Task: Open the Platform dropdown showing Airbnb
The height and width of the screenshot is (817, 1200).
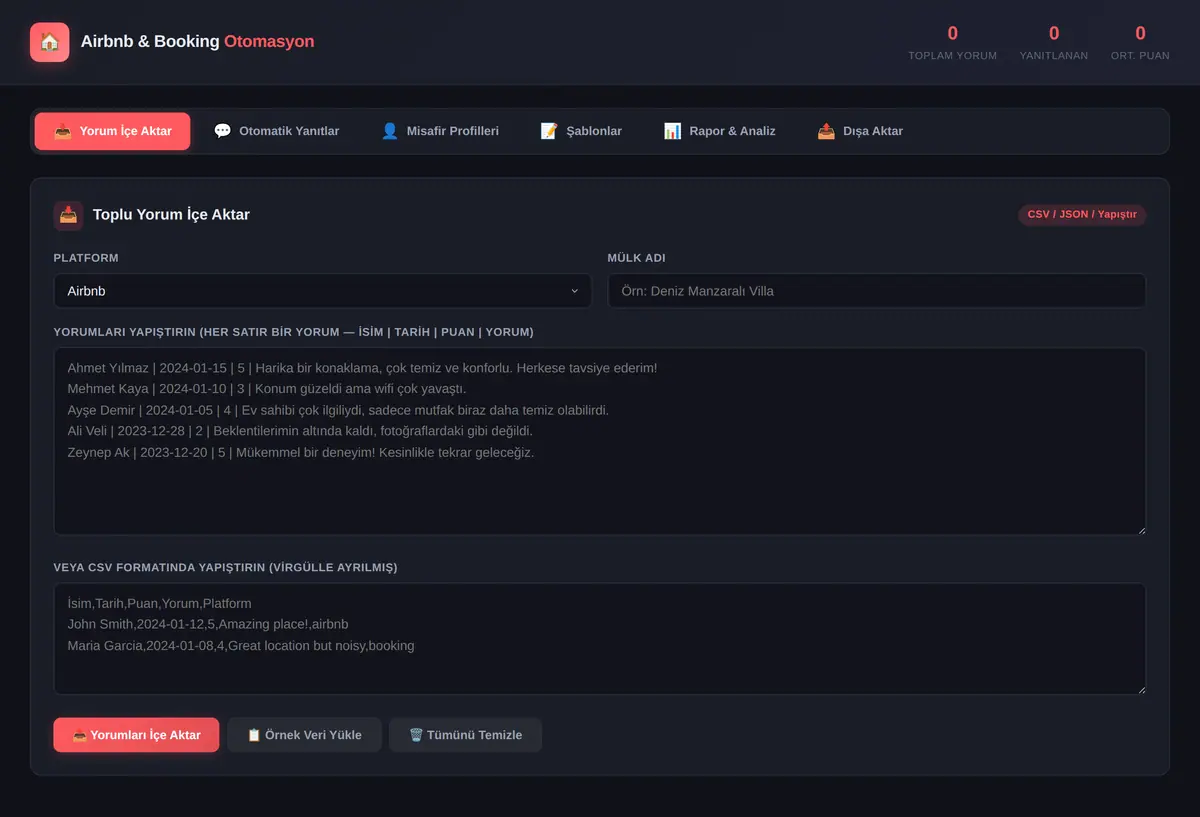Action: [322, 291]
